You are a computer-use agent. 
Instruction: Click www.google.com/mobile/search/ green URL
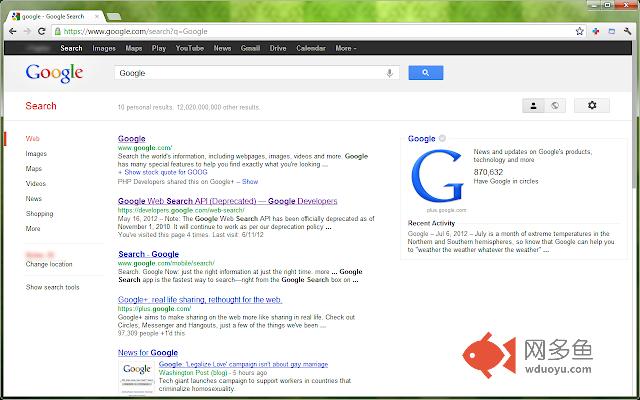166,263
